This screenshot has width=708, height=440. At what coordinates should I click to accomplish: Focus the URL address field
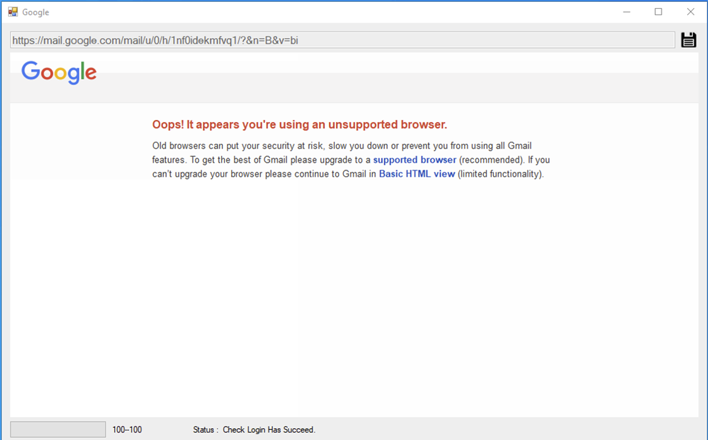(342, 40)
